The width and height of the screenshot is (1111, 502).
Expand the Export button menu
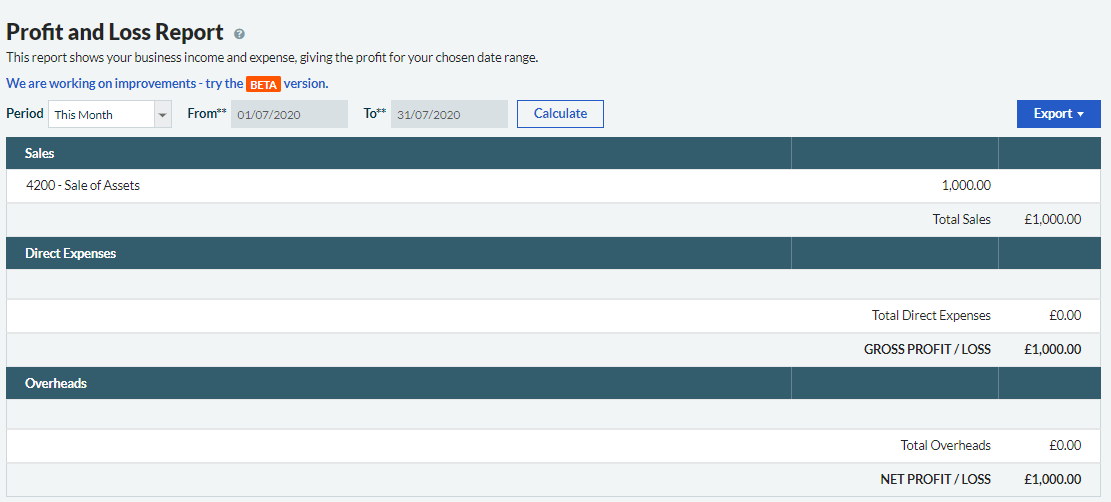(1058, 114)
